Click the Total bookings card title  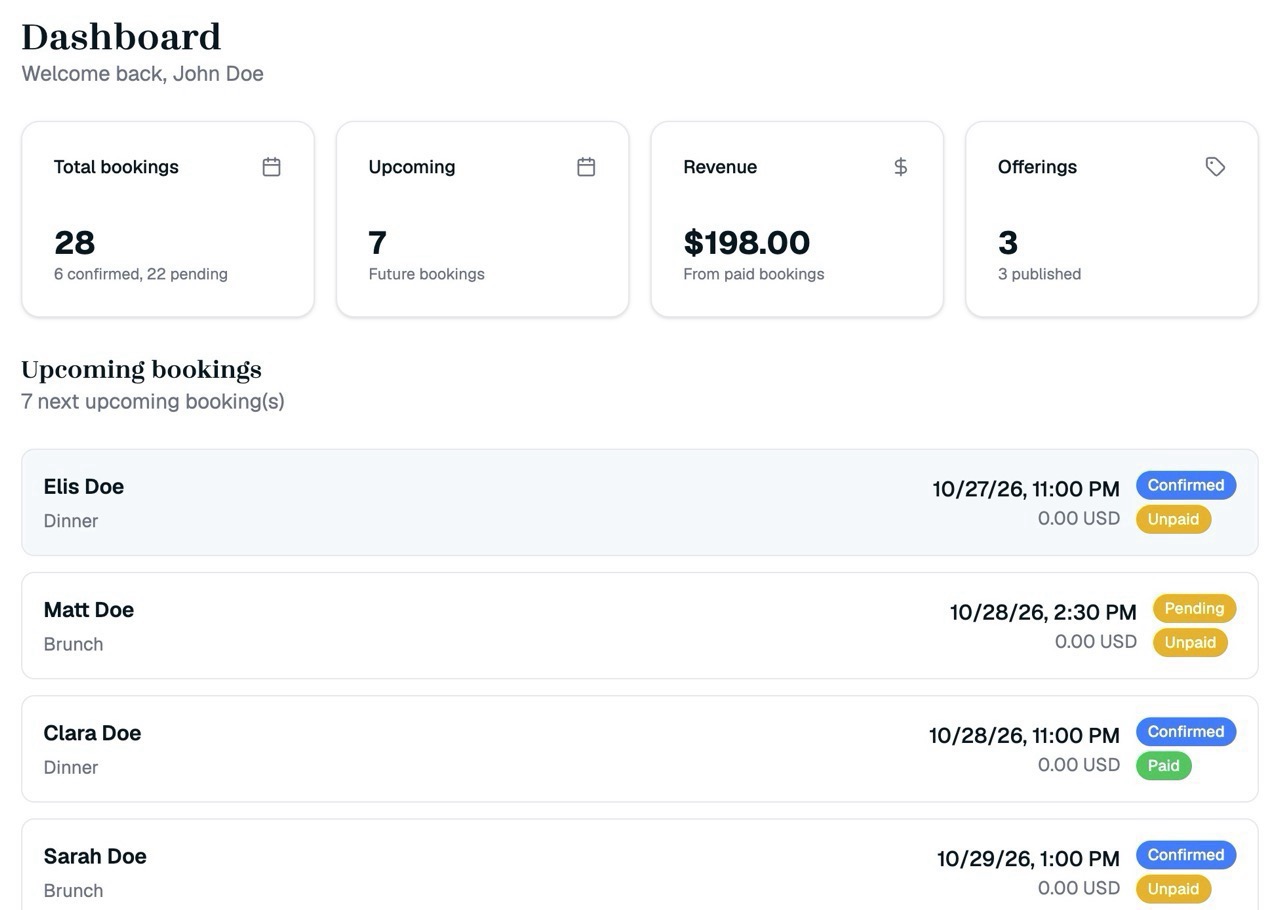116,167
